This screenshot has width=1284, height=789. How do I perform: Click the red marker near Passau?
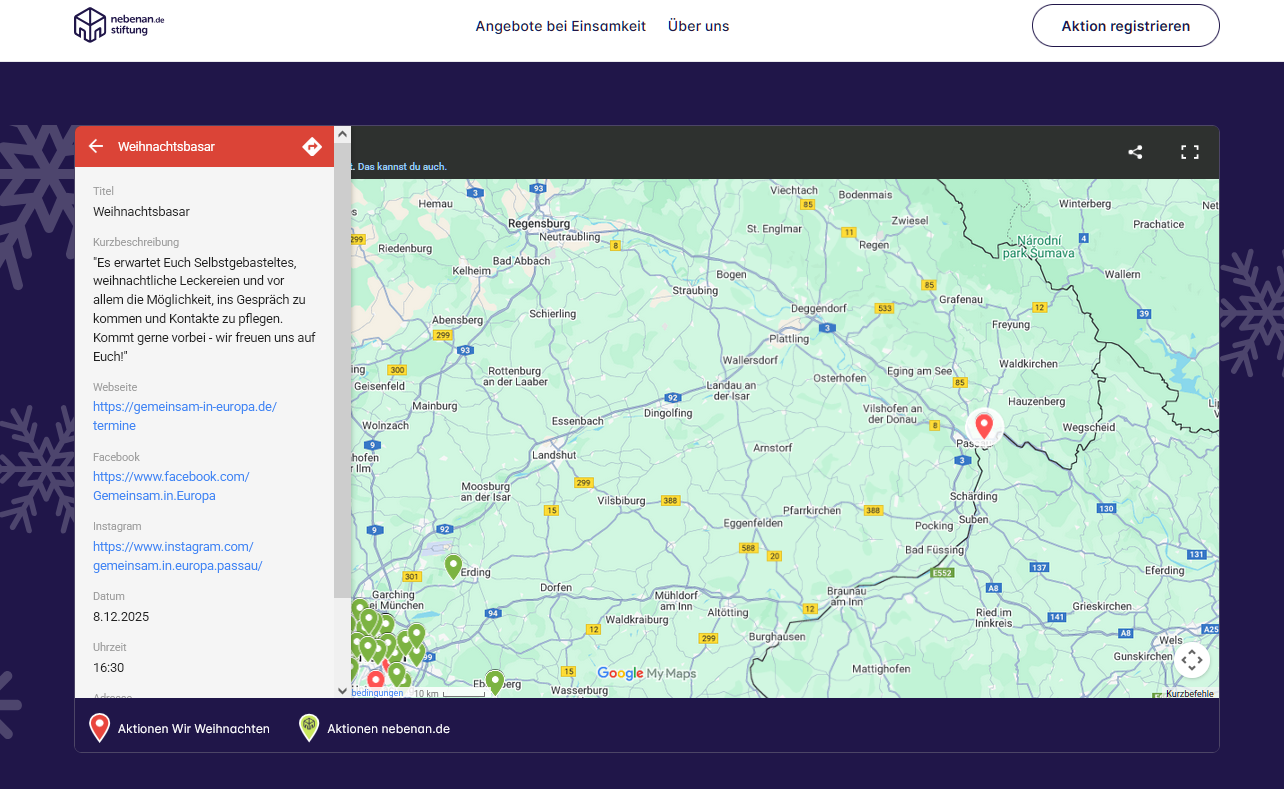coord(984,425)
